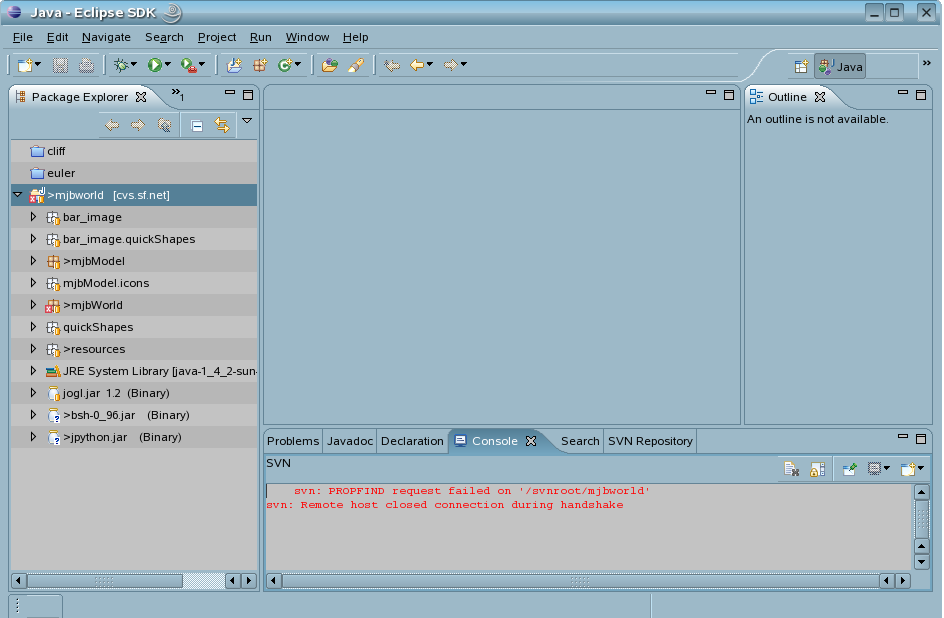Open the Window menu
The width and height of the screenshot is (944, 618).
click(307, 37)
